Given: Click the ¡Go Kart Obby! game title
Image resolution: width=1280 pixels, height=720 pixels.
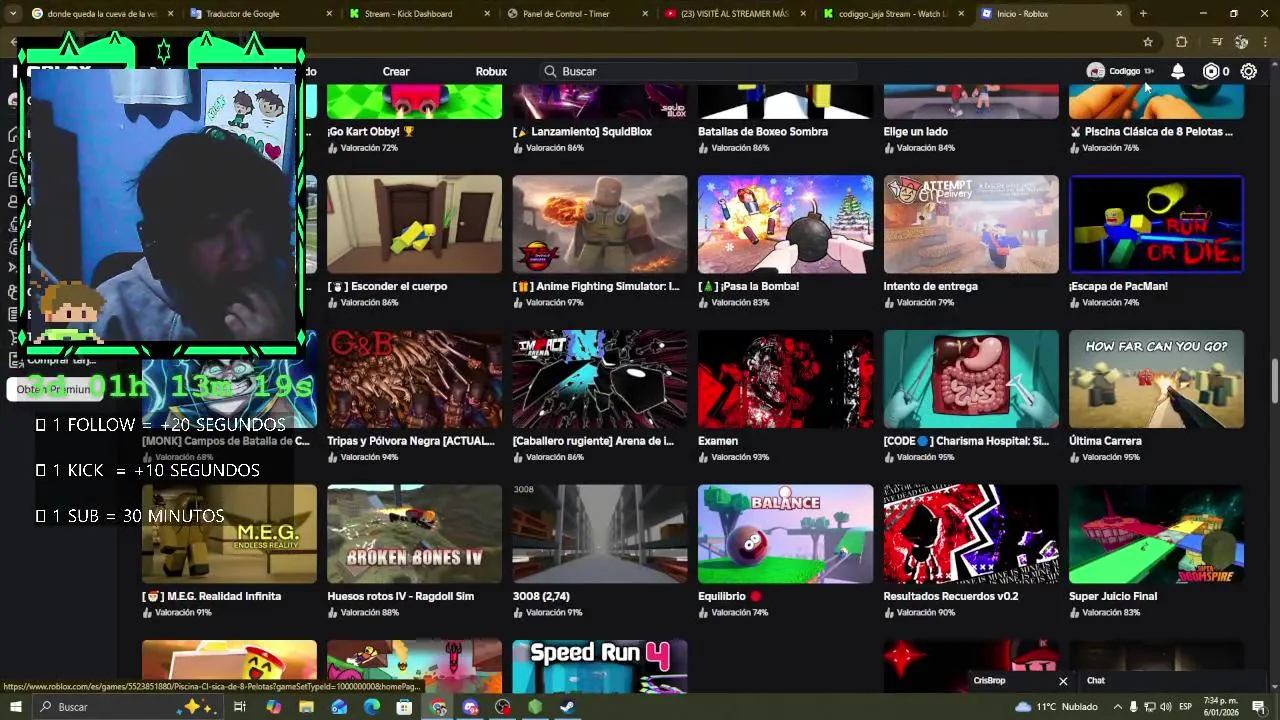Looking at the screenshot, I should point(370,131).
